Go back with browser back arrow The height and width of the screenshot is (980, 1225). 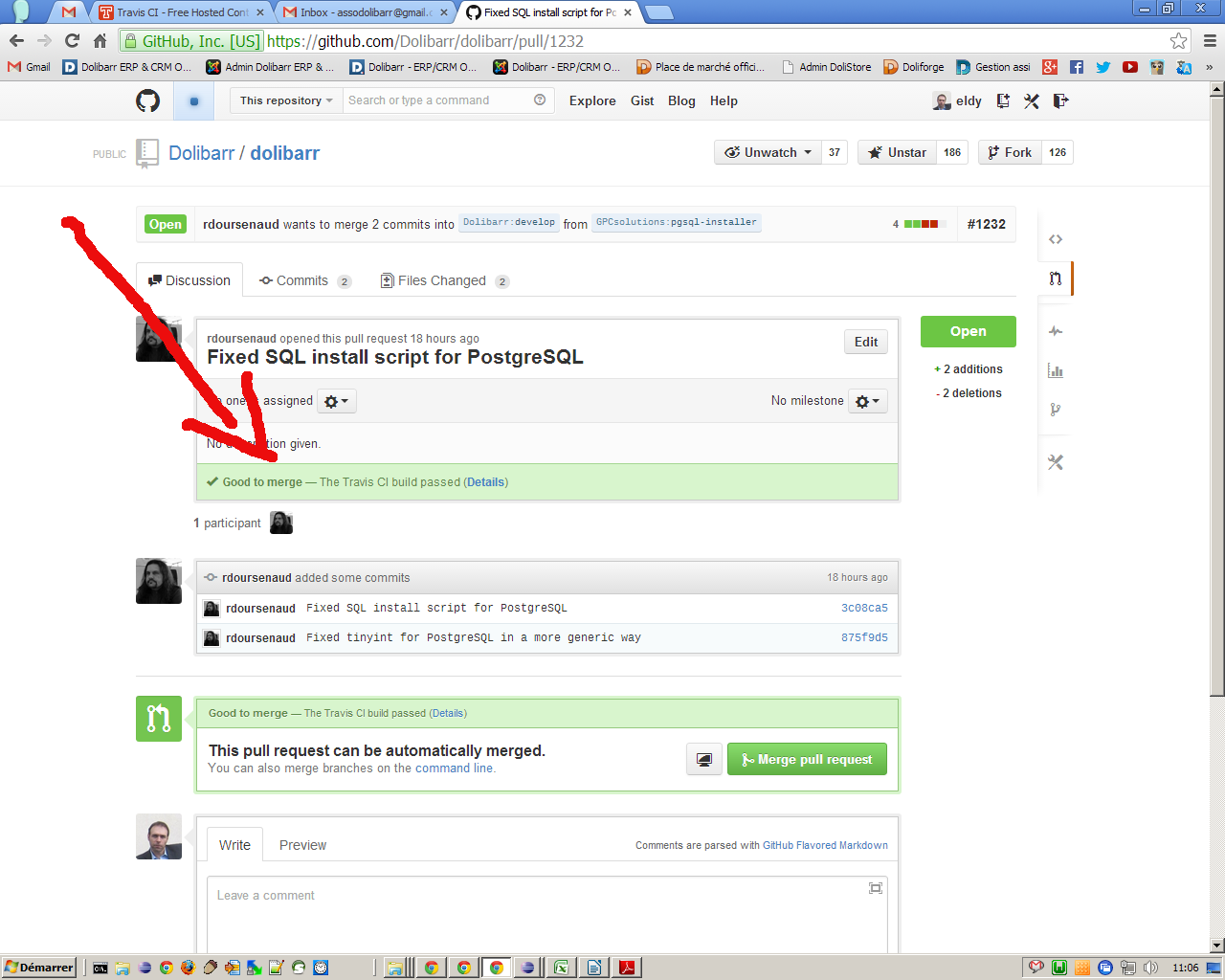coord(16,40)
